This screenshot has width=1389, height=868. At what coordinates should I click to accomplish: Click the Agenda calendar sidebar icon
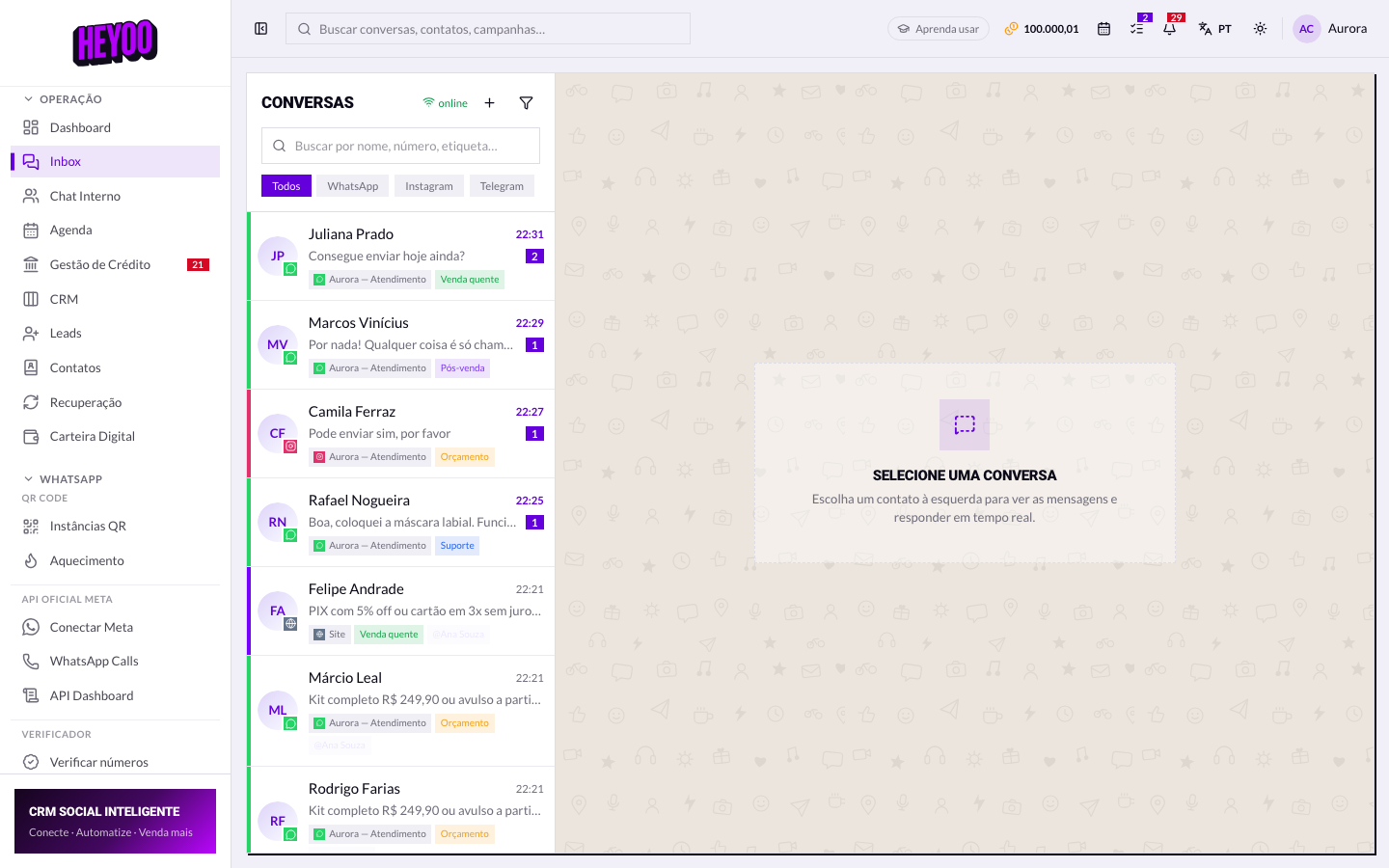click(x=31, y=231)
